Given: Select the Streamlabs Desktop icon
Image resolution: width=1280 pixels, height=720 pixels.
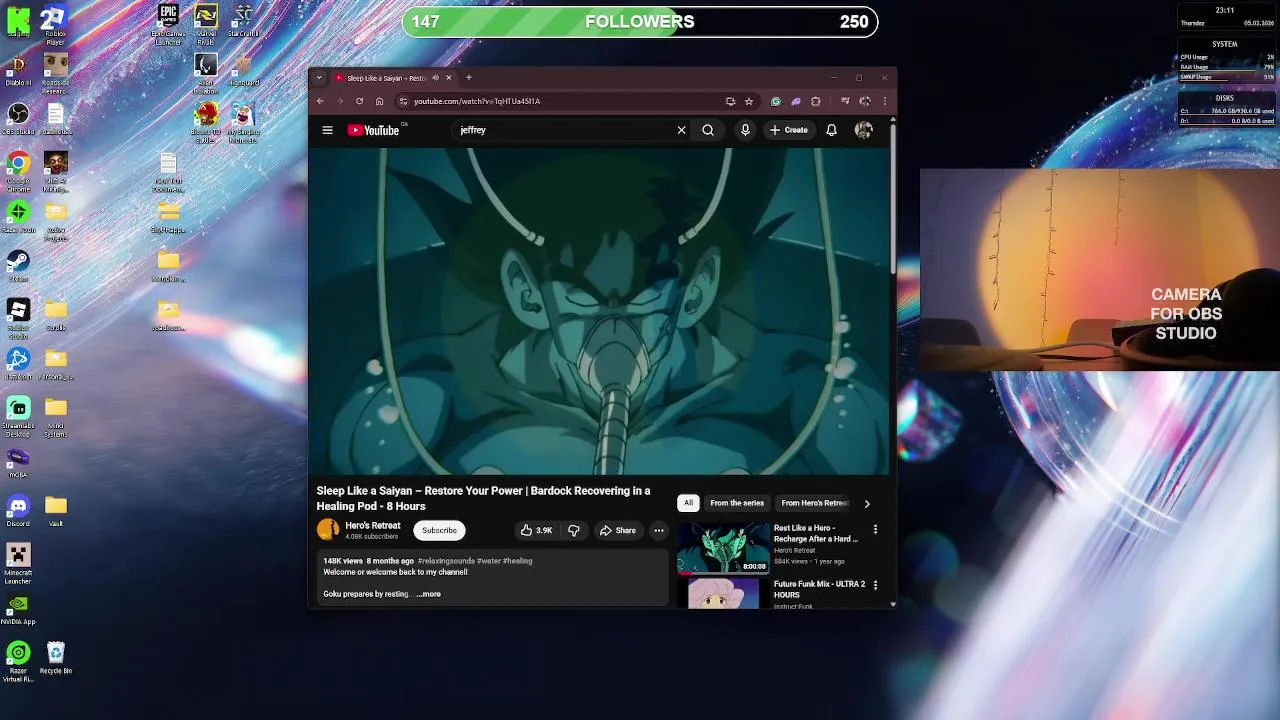Looking at the screenshot, I should click(x=18, y=417).
